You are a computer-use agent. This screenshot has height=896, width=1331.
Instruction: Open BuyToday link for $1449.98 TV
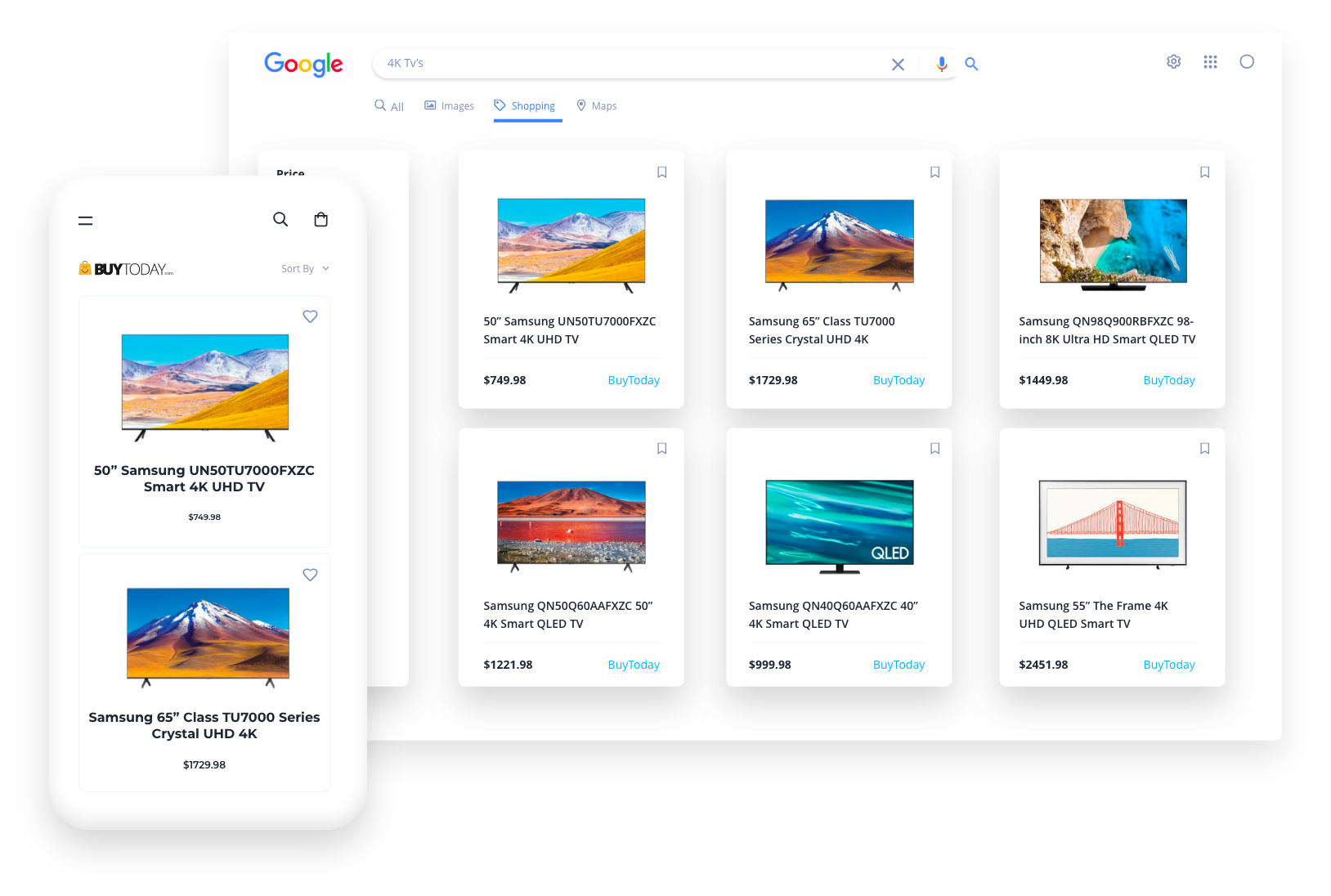coord(1169,380)
